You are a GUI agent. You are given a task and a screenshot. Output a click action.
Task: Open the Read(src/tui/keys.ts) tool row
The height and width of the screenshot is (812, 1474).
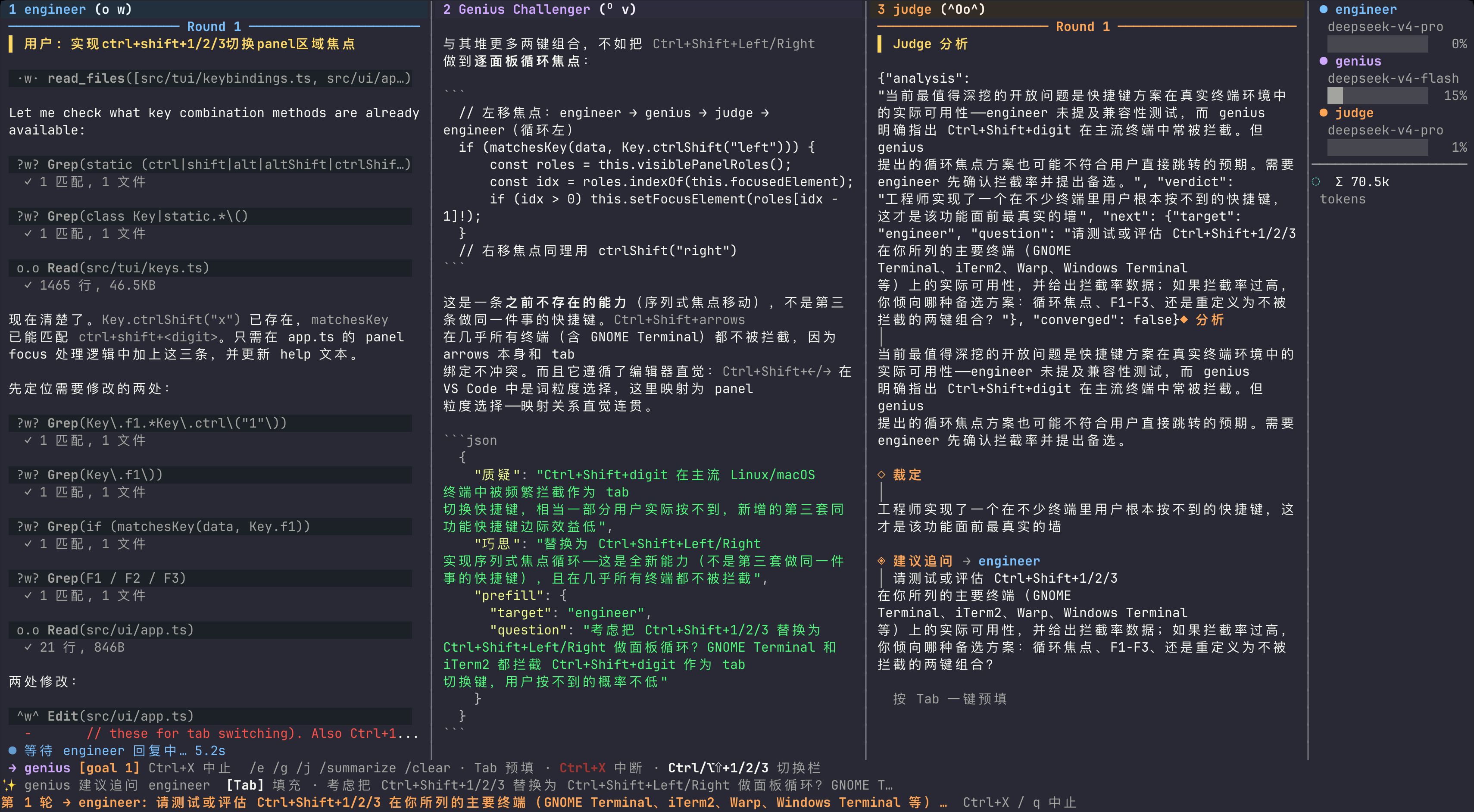point(210,268)
